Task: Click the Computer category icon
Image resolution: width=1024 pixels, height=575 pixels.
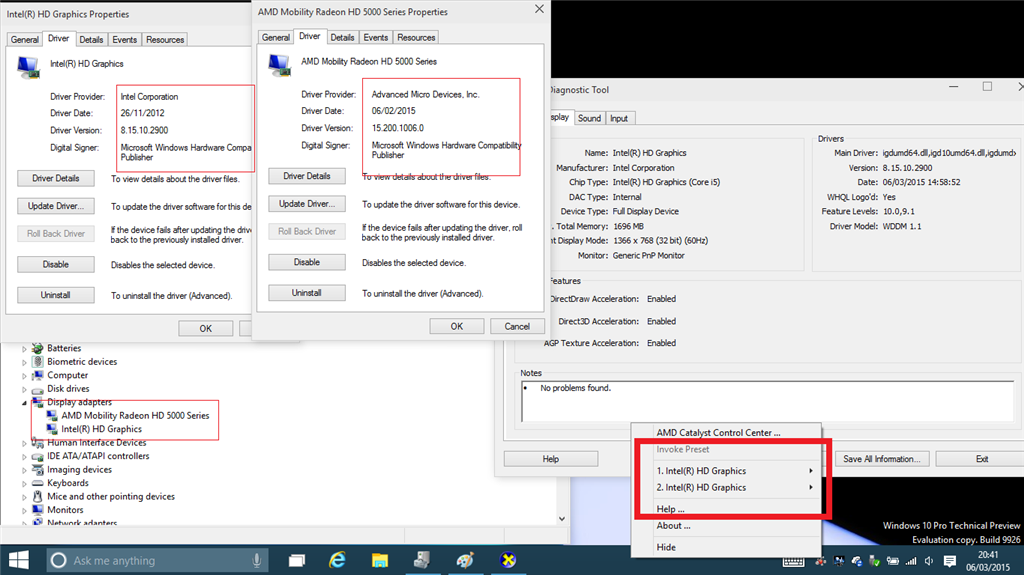Action: tap(37, 375)
